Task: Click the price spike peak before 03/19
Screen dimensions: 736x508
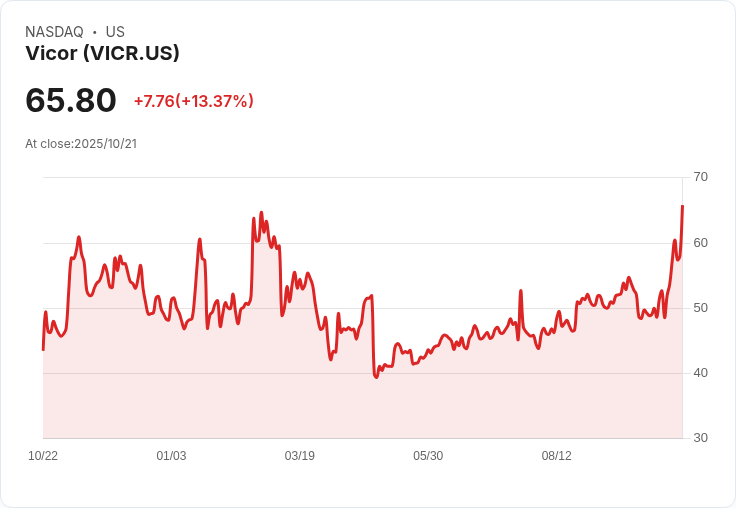Action: [261, 213]
